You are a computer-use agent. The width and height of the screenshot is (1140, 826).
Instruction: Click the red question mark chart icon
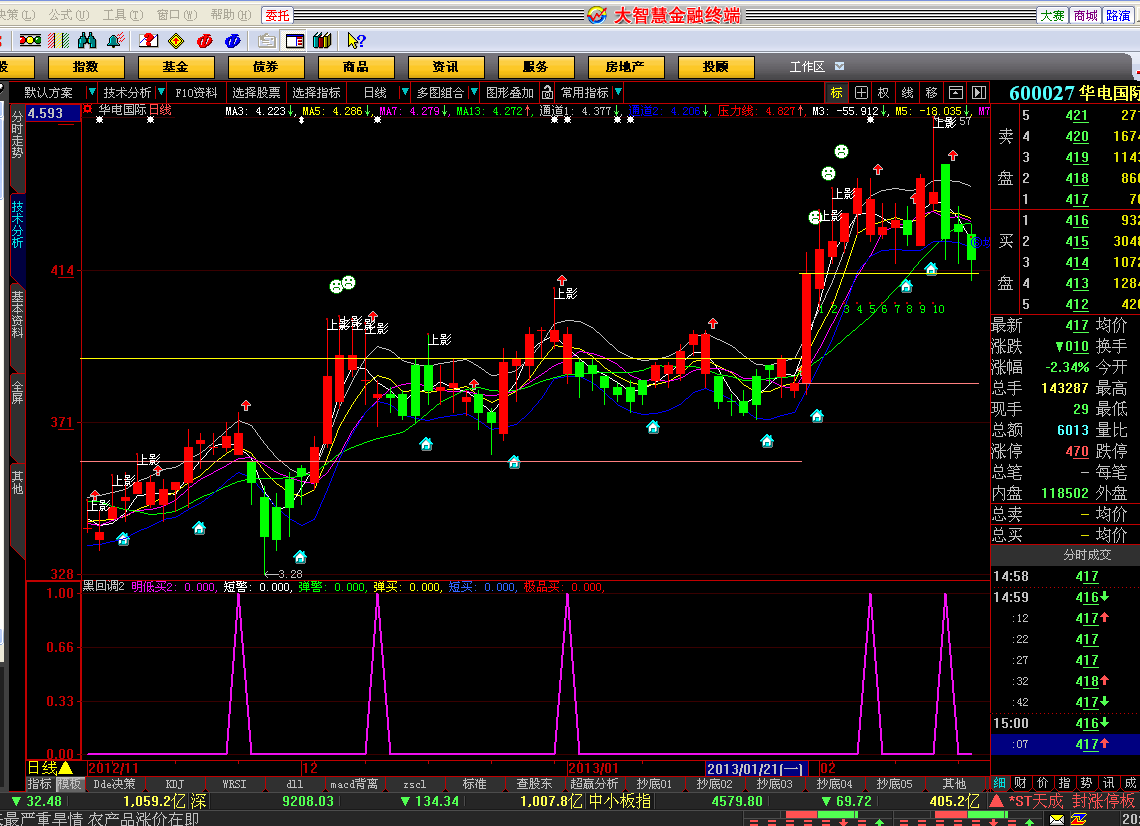(x=148, y=41)
